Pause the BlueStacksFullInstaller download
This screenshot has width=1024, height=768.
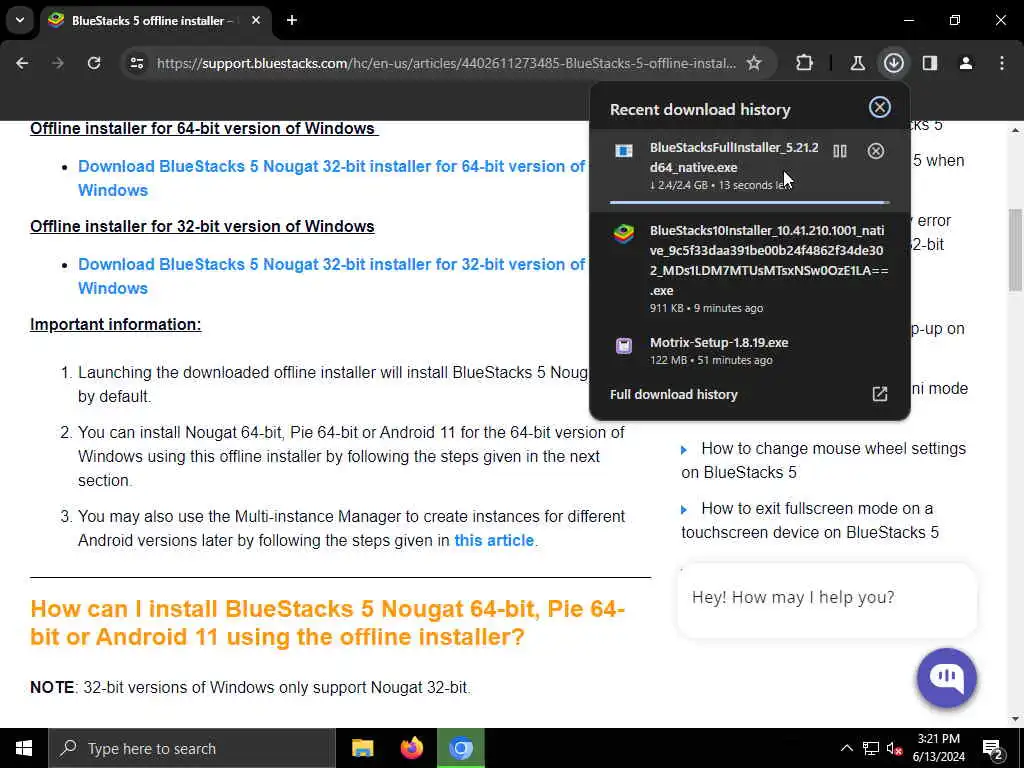coord(840,152)
